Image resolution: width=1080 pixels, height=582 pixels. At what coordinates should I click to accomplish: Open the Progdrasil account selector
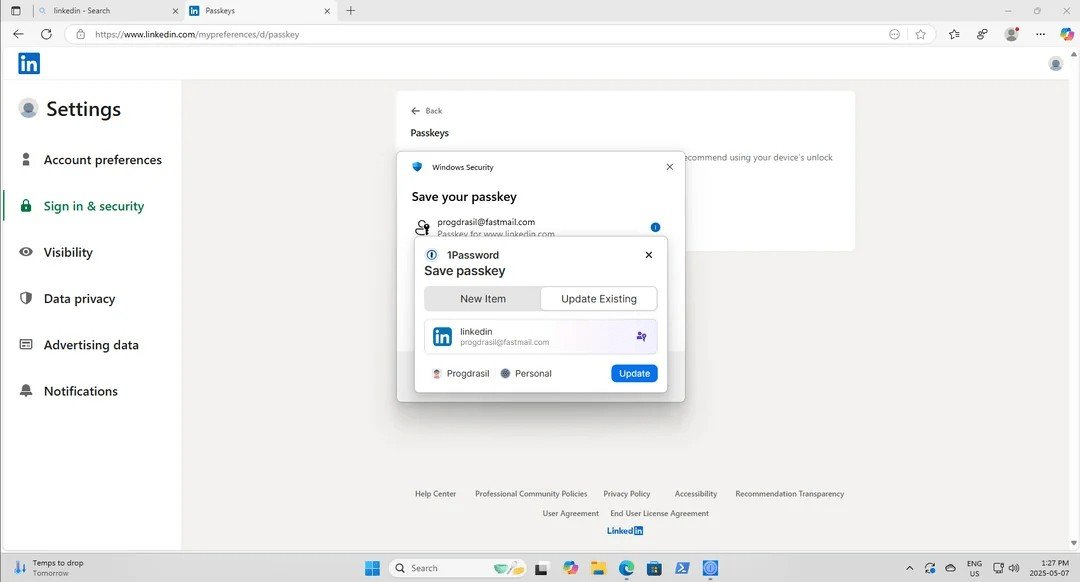pos(461,373)
